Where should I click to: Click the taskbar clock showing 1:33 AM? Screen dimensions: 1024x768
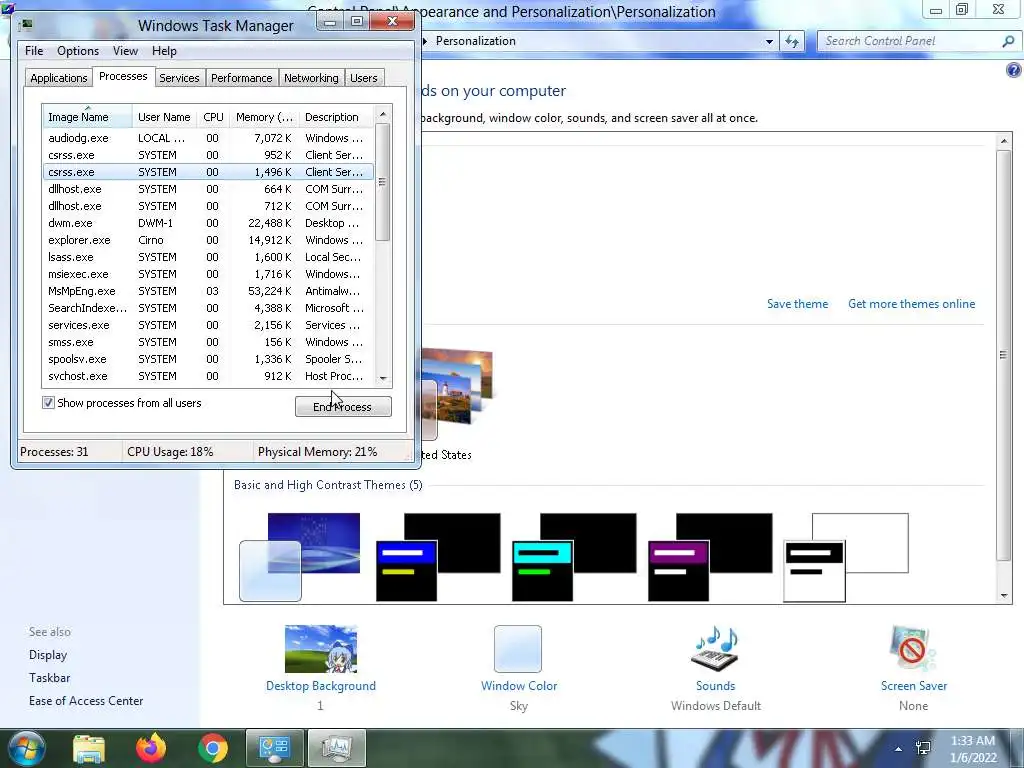pos(973,749)
